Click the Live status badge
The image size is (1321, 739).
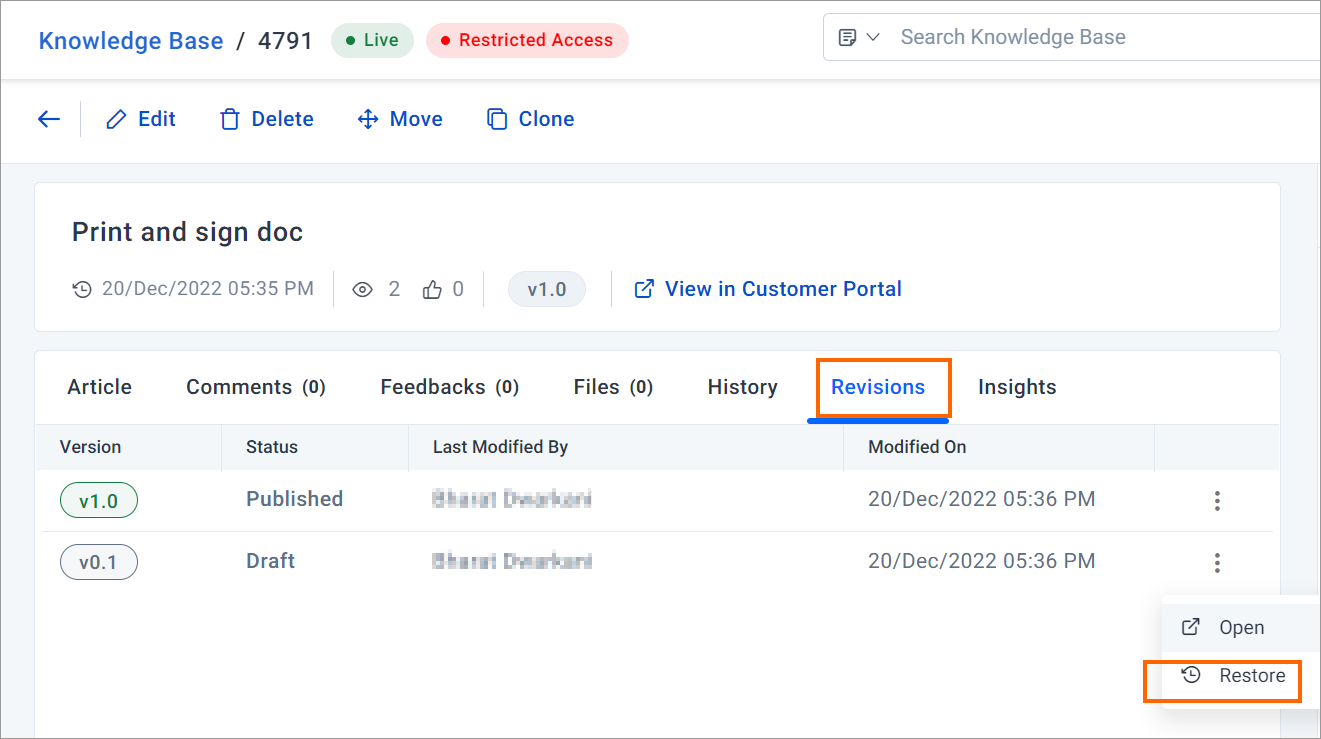pyautogui.click(x=372, y=41)
